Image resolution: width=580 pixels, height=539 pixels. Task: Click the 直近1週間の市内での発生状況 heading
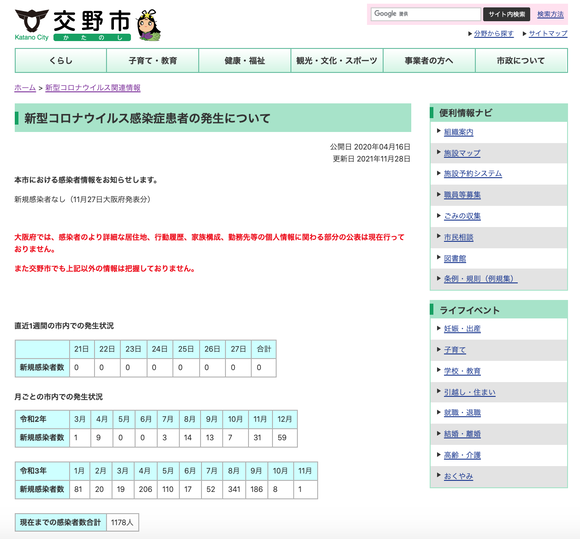coord(64,326)
